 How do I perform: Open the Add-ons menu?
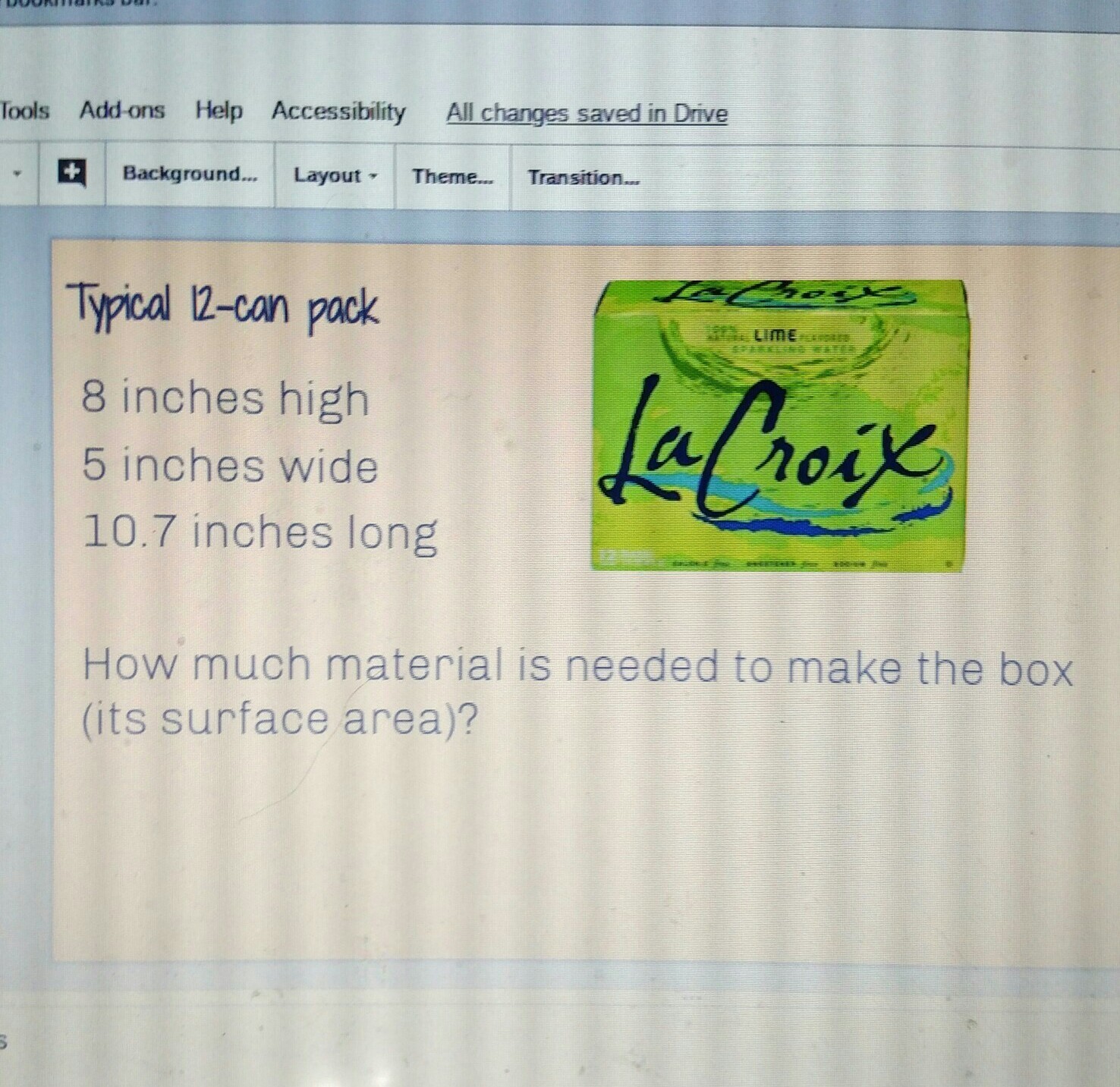coord(122,110)
